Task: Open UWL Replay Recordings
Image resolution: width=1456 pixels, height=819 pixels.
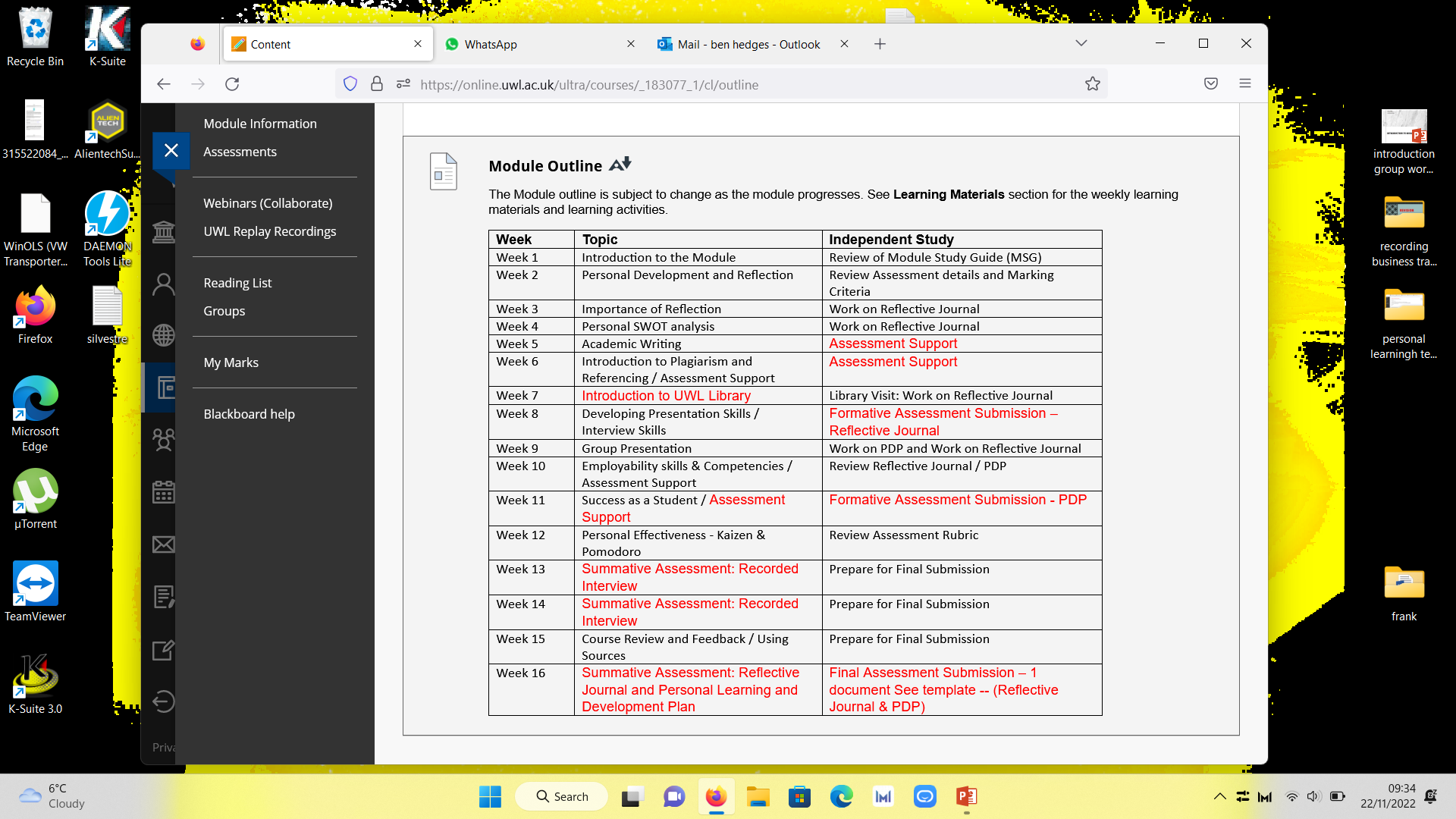Action: click(269, 231)
